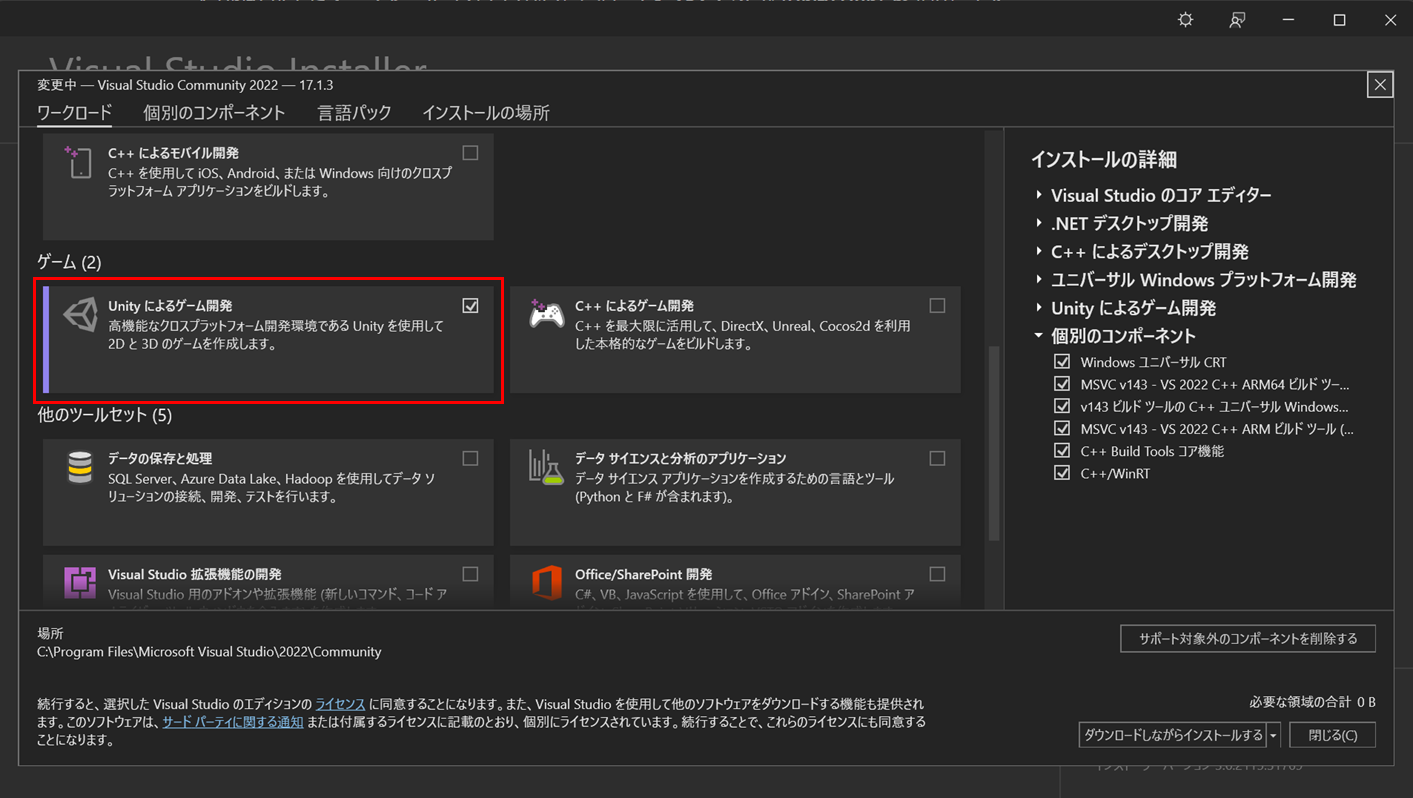
Task: Uncheck Windows ユニバーサル CRT component
Action: point(1062,362)
